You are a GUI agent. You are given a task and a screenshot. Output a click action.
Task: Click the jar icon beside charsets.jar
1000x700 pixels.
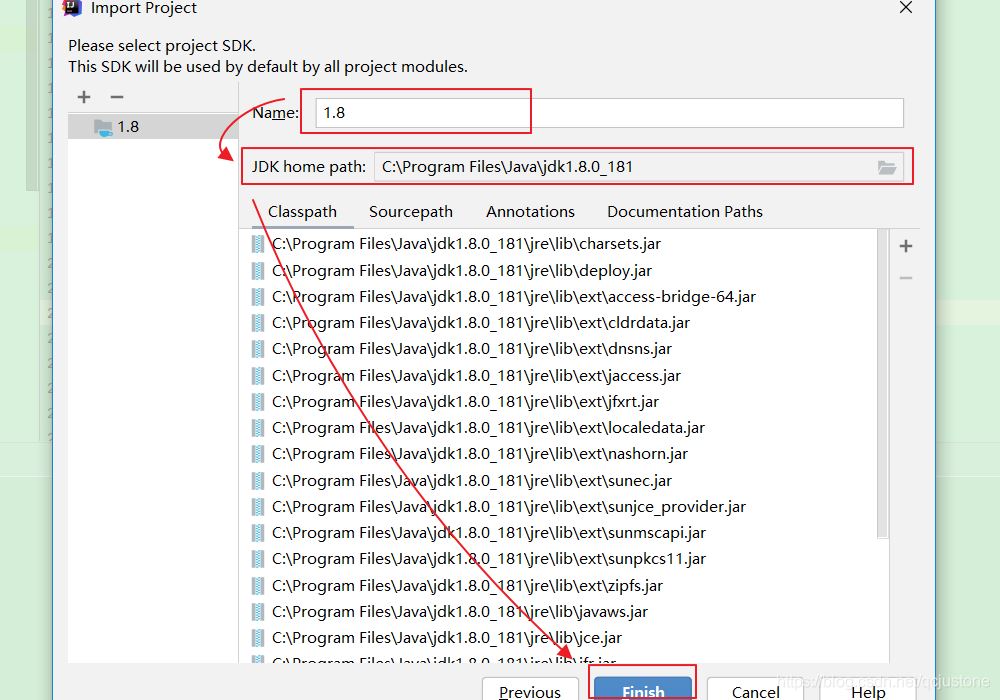tap(258, 244)
